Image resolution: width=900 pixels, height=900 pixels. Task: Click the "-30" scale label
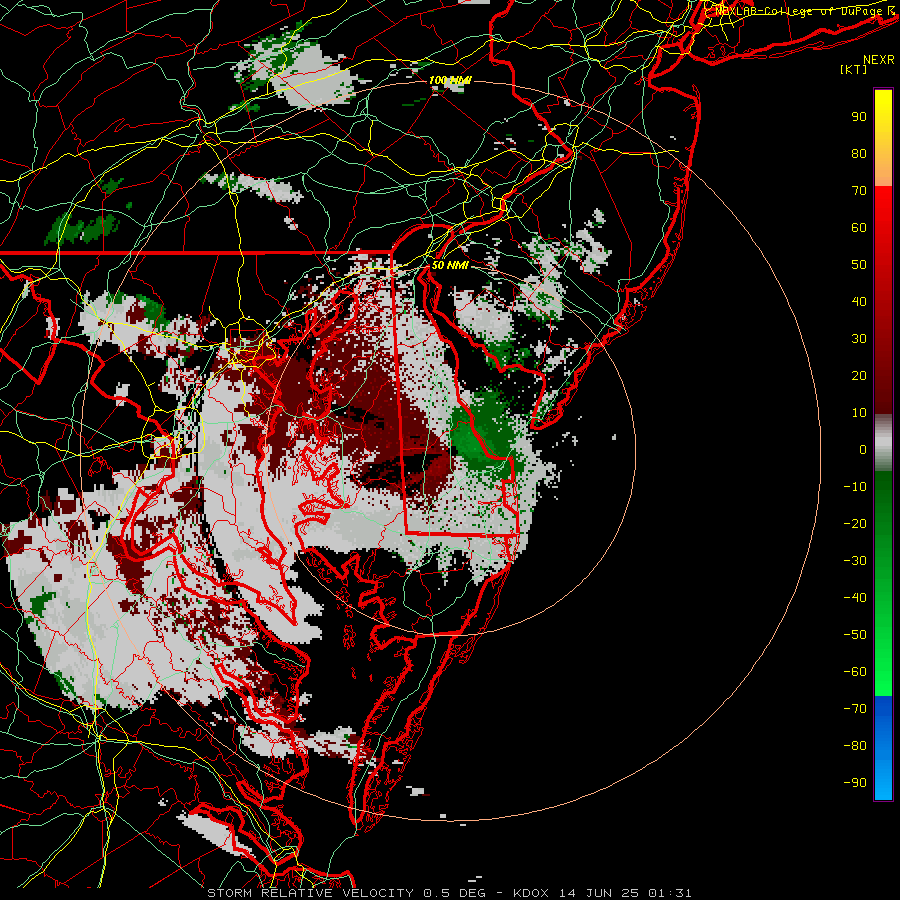click(855, 561)
